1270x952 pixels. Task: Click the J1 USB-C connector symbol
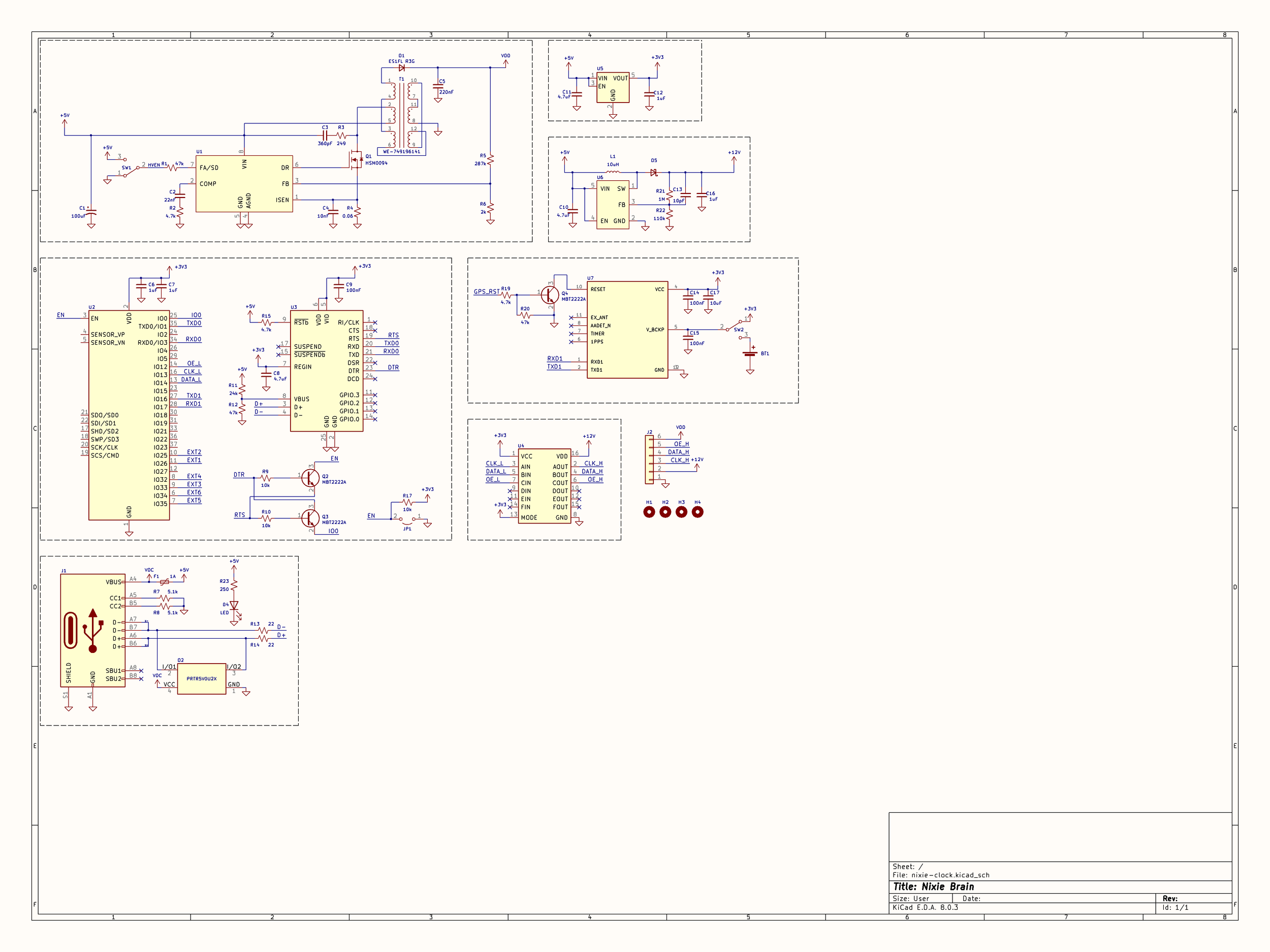92,630
